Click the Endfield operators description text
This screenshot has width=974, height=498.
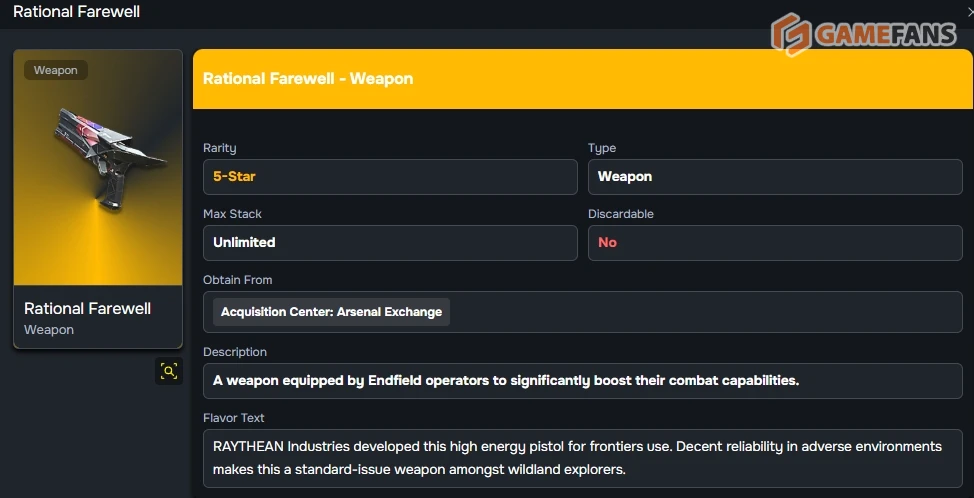506,381
